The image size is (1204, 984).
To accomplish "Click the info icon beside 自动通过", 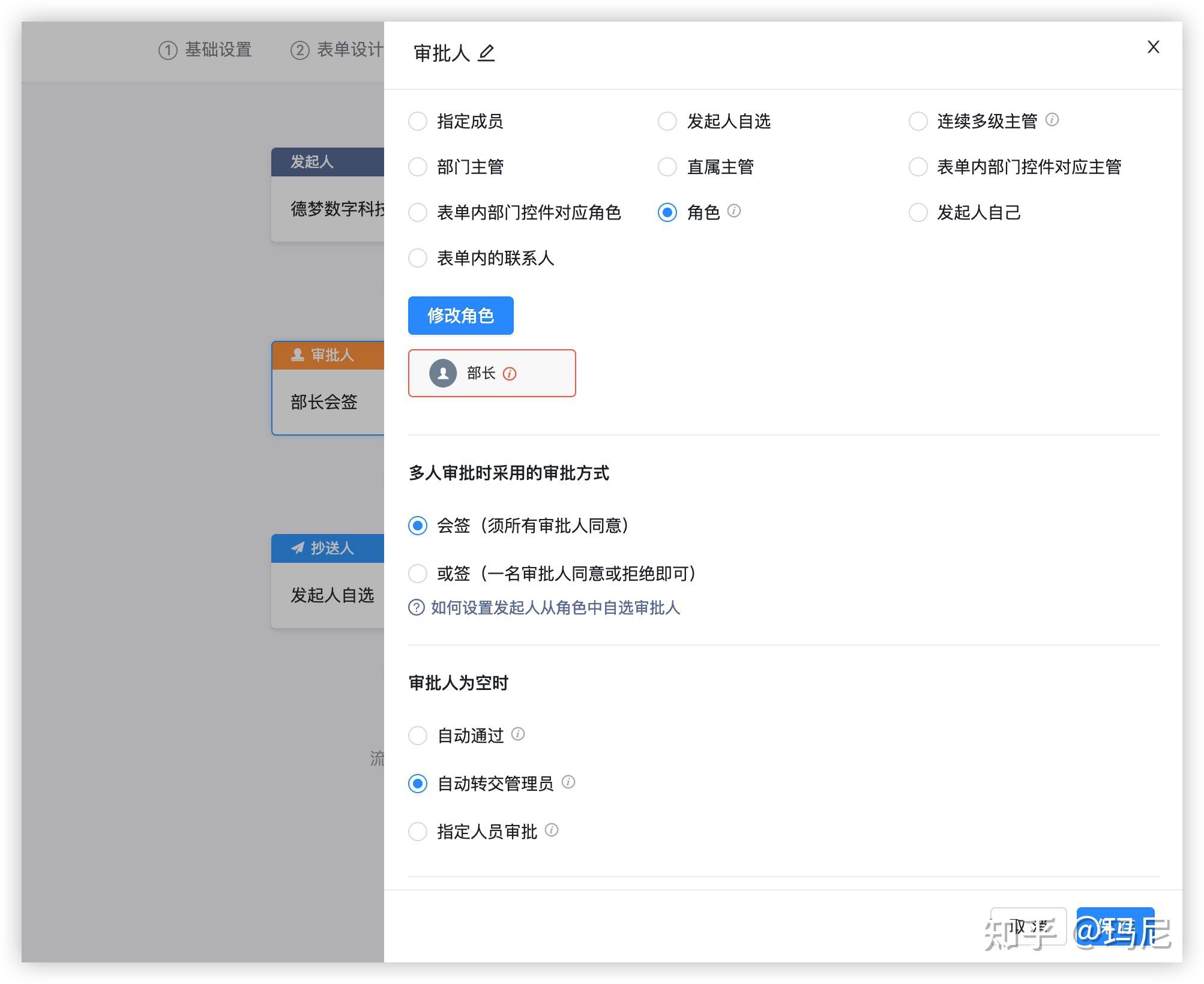I will pos(518,733).
